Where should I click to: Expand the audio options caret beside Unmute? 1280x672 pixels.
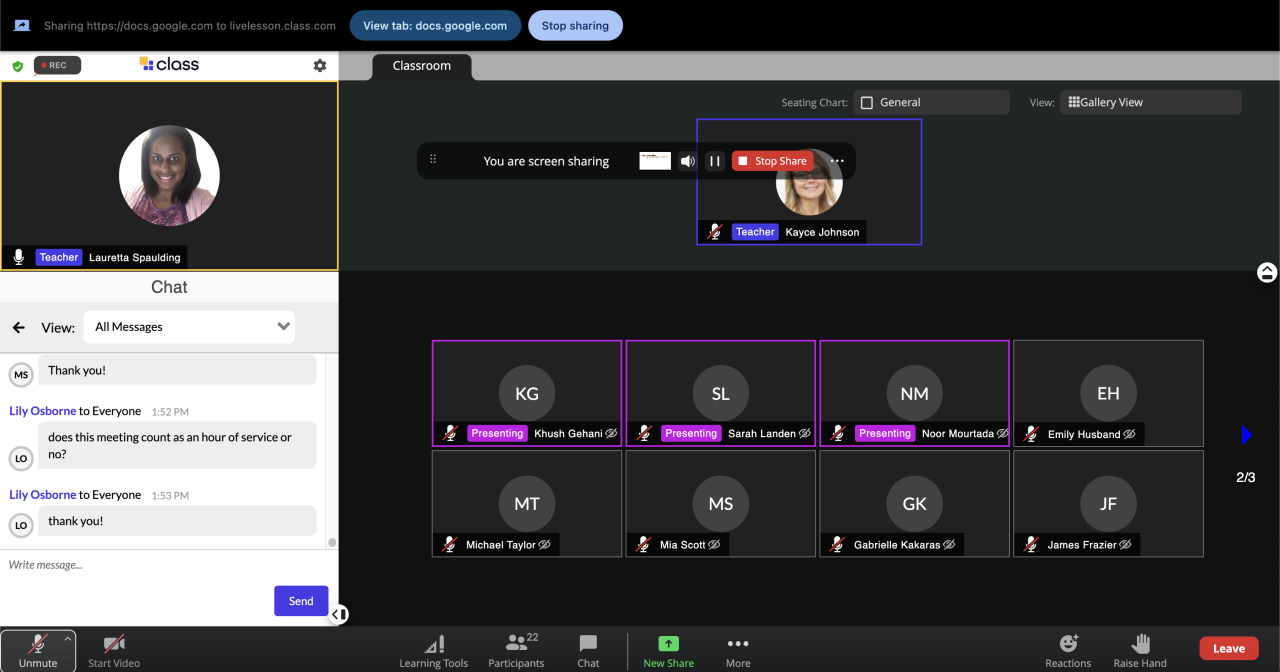click(x=68, y=638)
